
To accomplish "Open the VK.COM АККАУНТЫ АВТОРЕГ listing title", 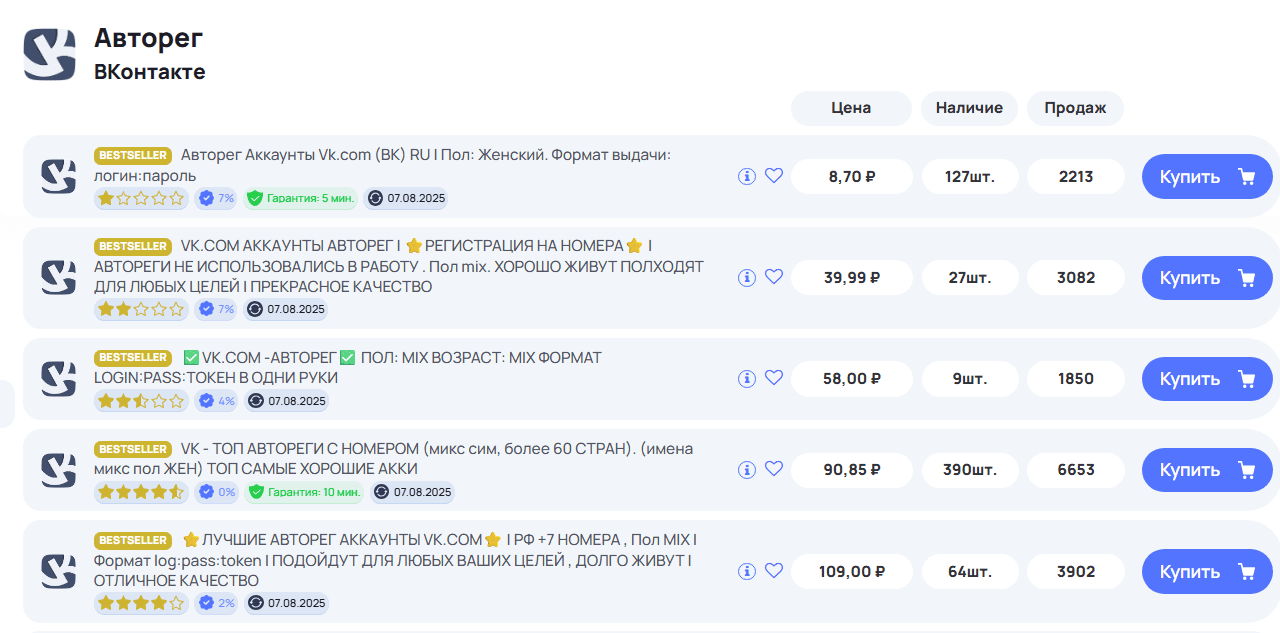I will point(399,266).
